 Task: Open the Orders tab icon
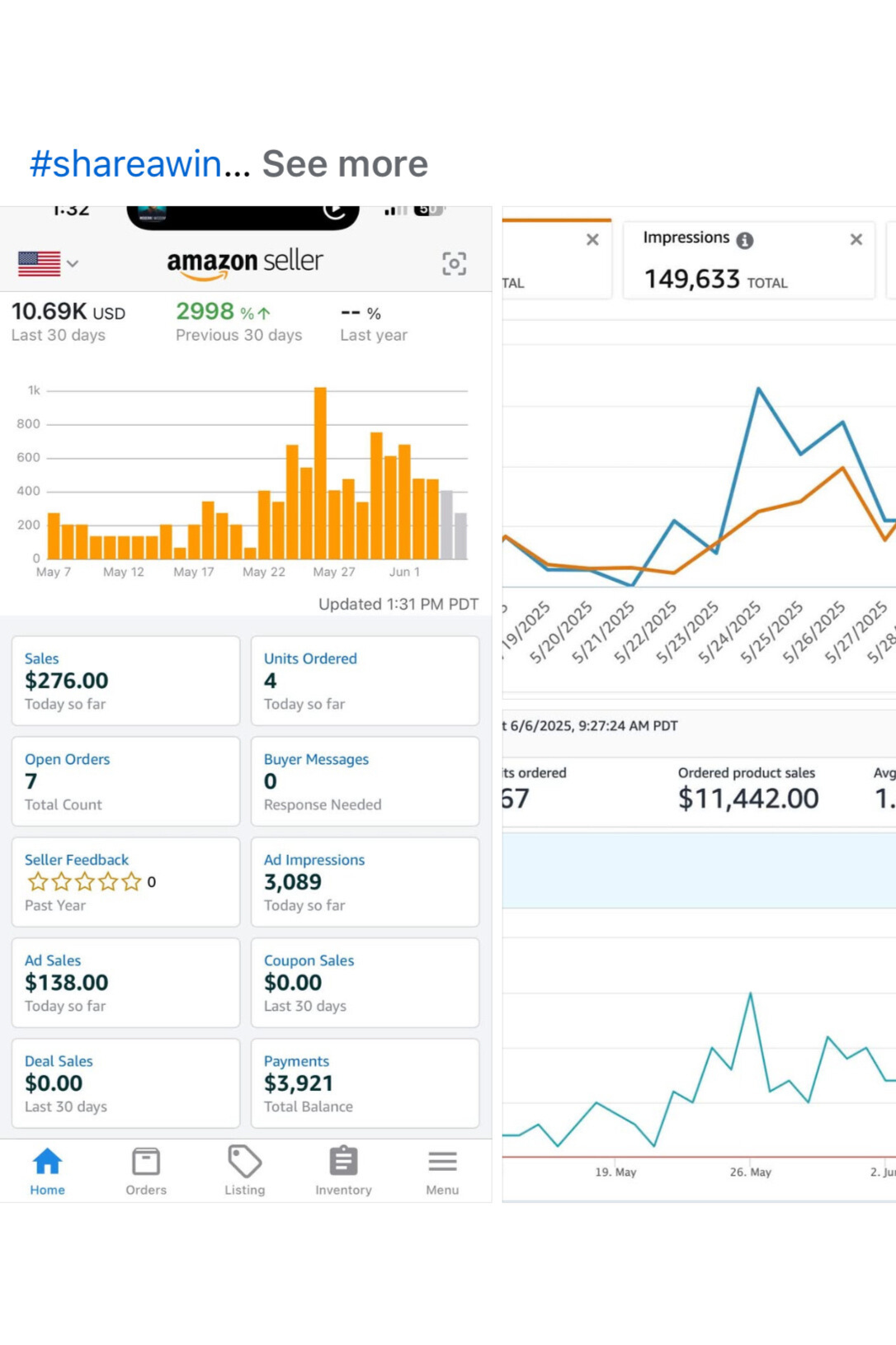pyautogui.click(x=146, y=1162)
